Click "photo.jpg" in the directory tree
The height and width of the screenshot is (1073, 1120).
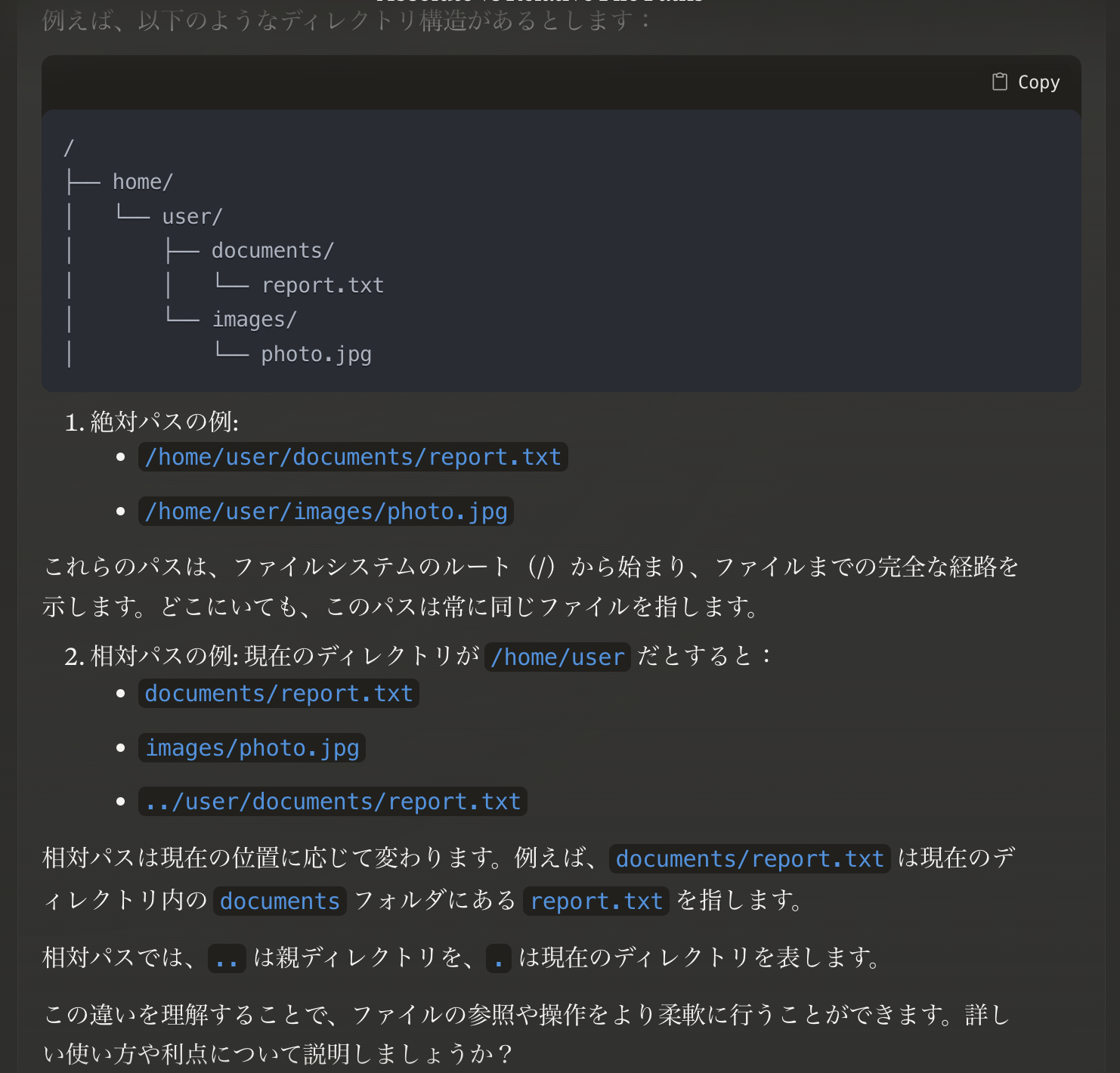[317, 354]
